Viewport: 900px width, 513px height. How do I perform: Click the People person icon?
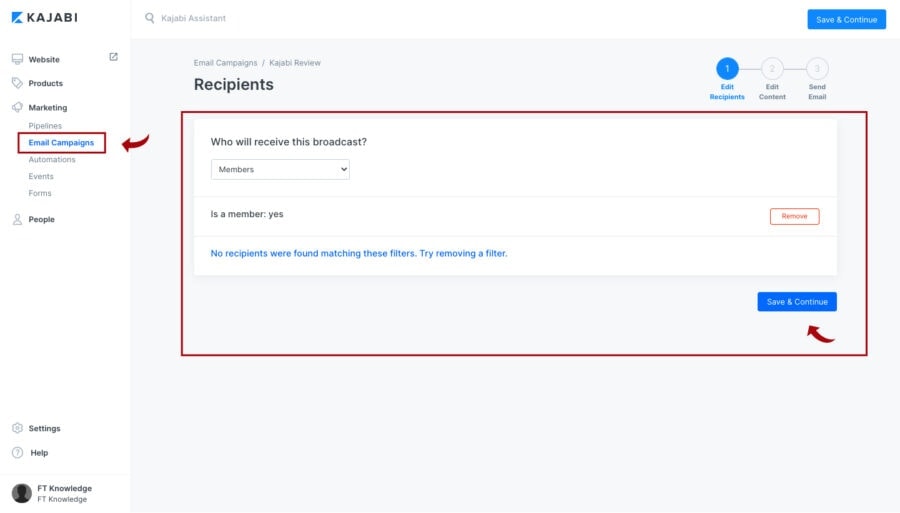point(17,219)
